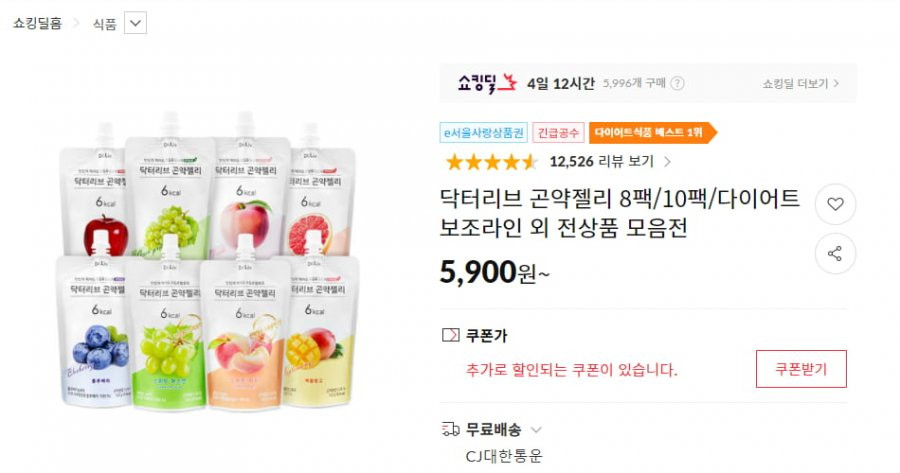Click the e서울사랑상품권 badge

click(483, 133)
